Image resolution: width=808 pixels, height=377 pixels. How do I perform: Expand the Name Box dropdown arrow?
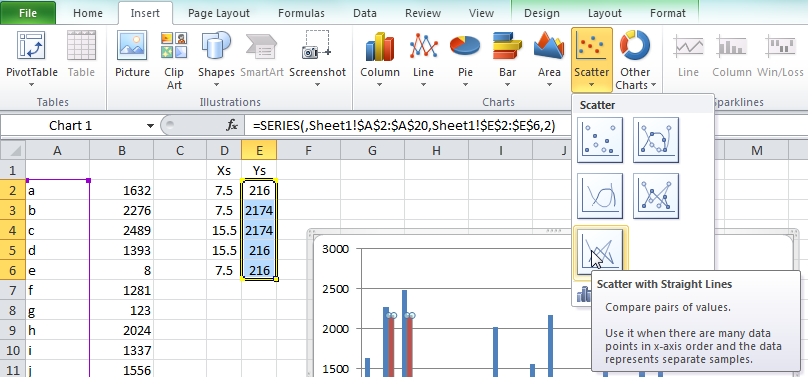pos(150,126)
